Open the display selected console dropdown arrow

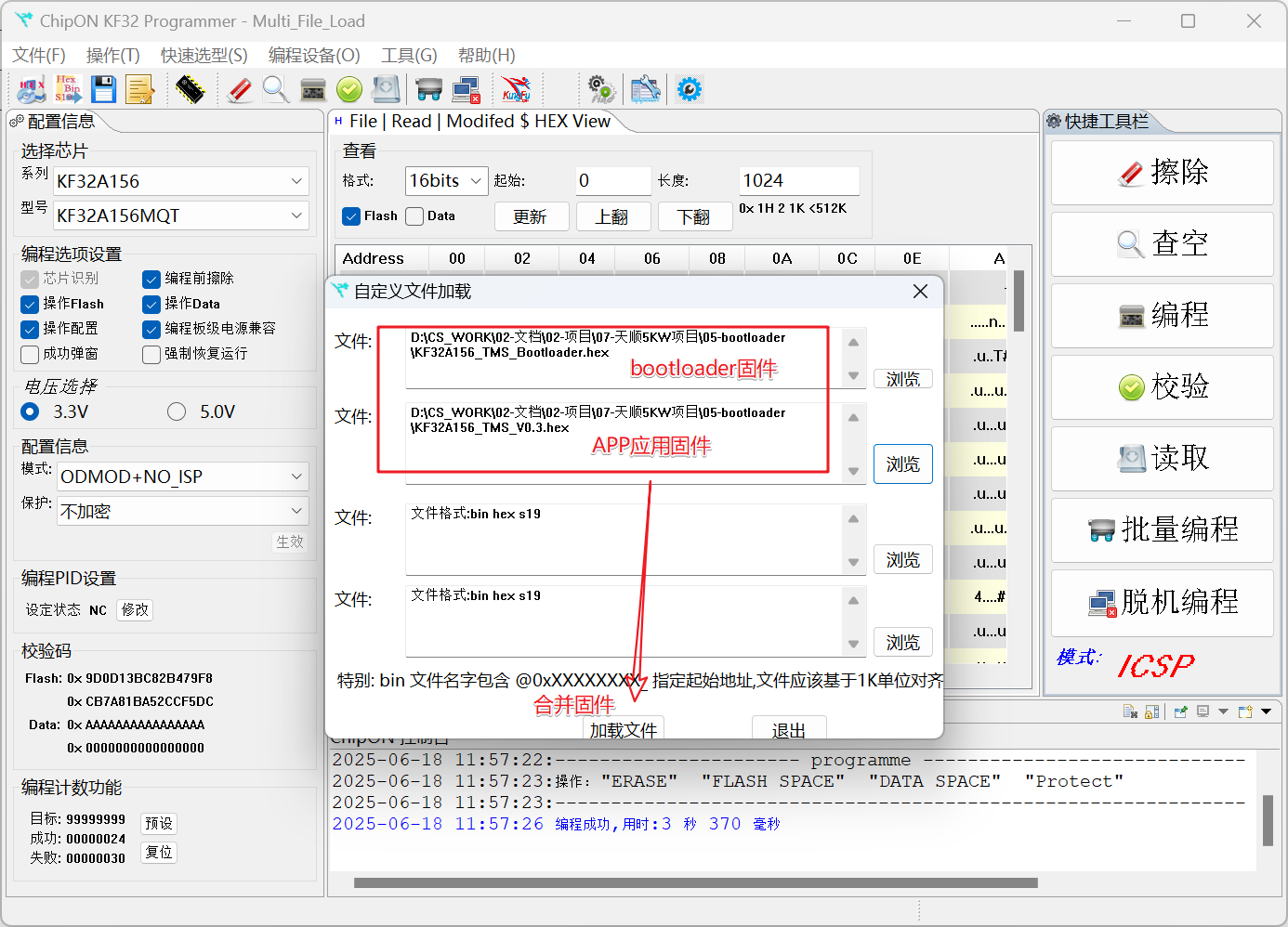coord(1223,712)
